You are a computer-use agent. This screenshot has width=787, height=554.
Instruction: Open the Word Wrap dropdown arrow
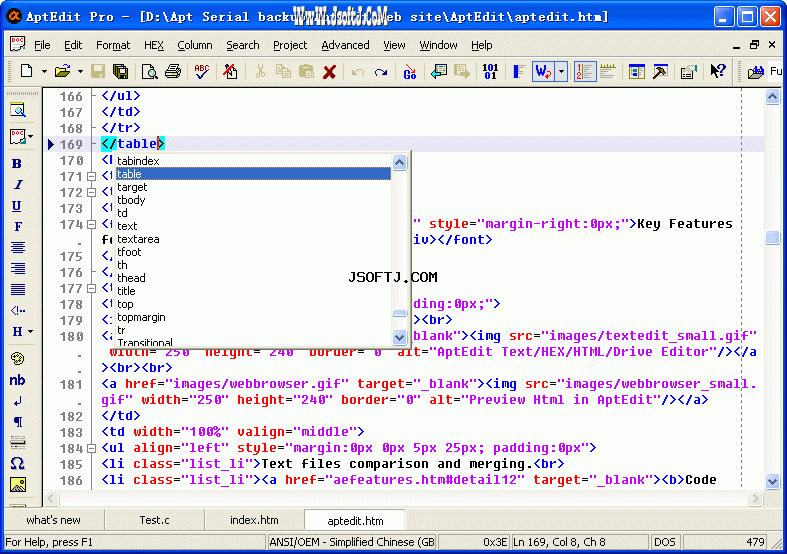point(562,72)
